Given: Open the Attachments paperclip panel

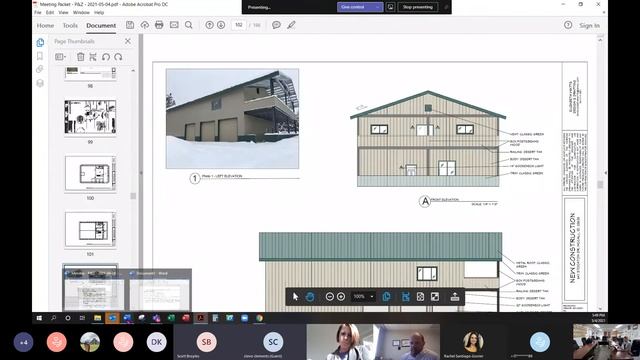Looking at the screenshot, I should tap(40, 69).
